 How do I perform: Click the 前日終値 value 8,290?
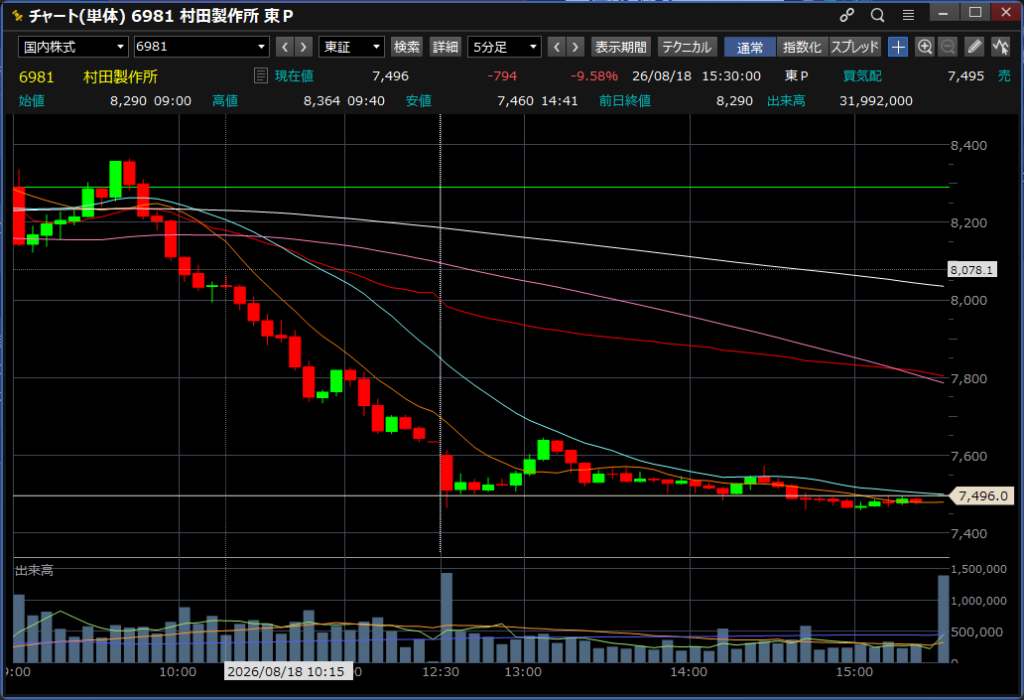(x=734, y=101)
